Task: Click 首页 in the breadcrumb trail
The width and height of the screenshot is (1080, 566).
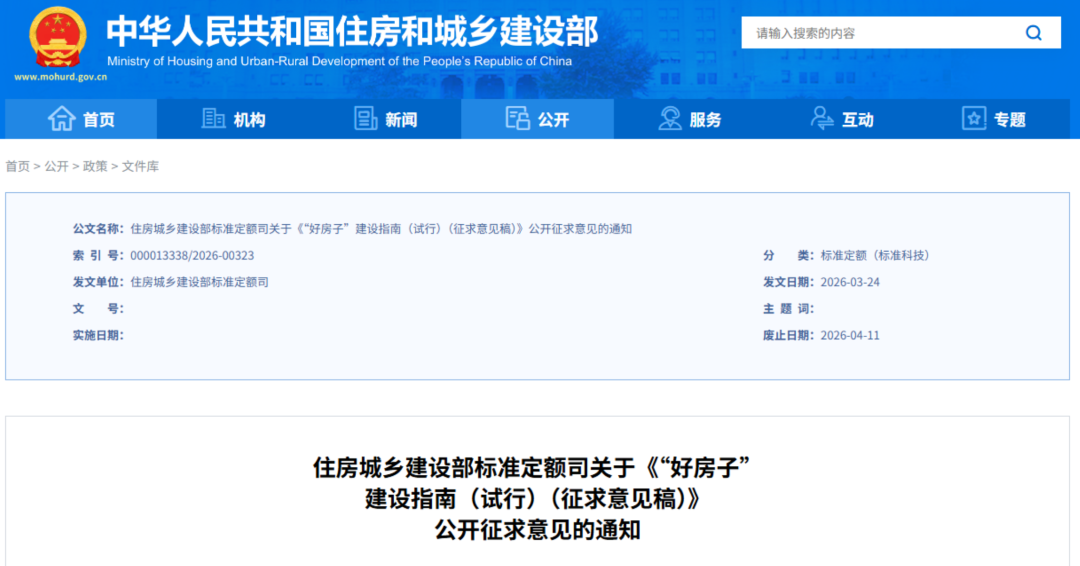Action: 18,167
